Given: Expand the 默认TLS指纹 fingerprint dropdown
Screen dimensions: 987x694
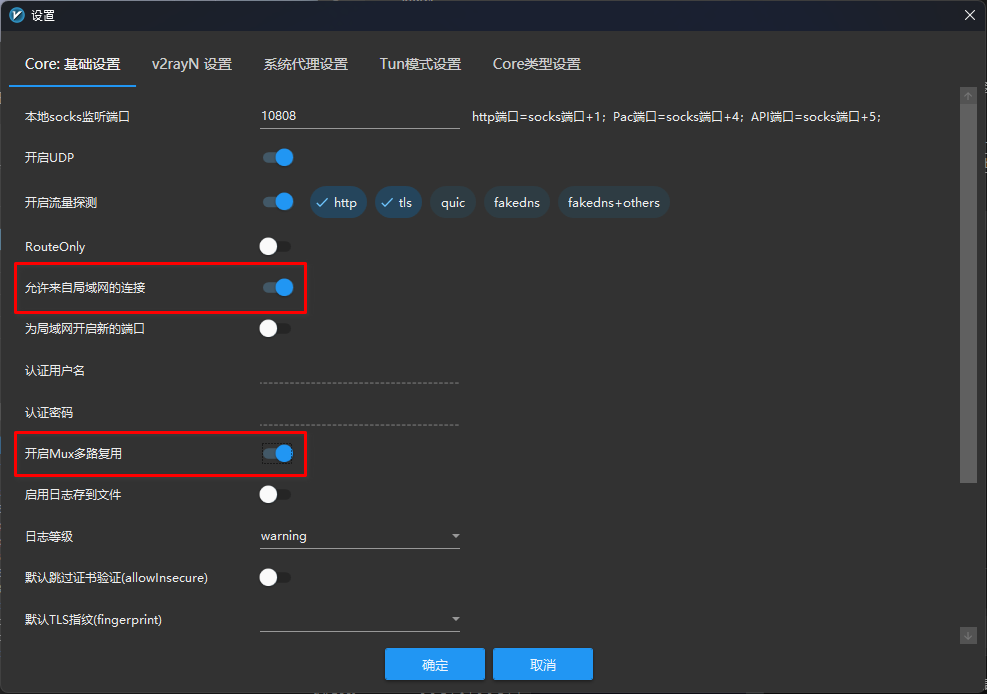Looking at the screenshot, I should point(359,620).
